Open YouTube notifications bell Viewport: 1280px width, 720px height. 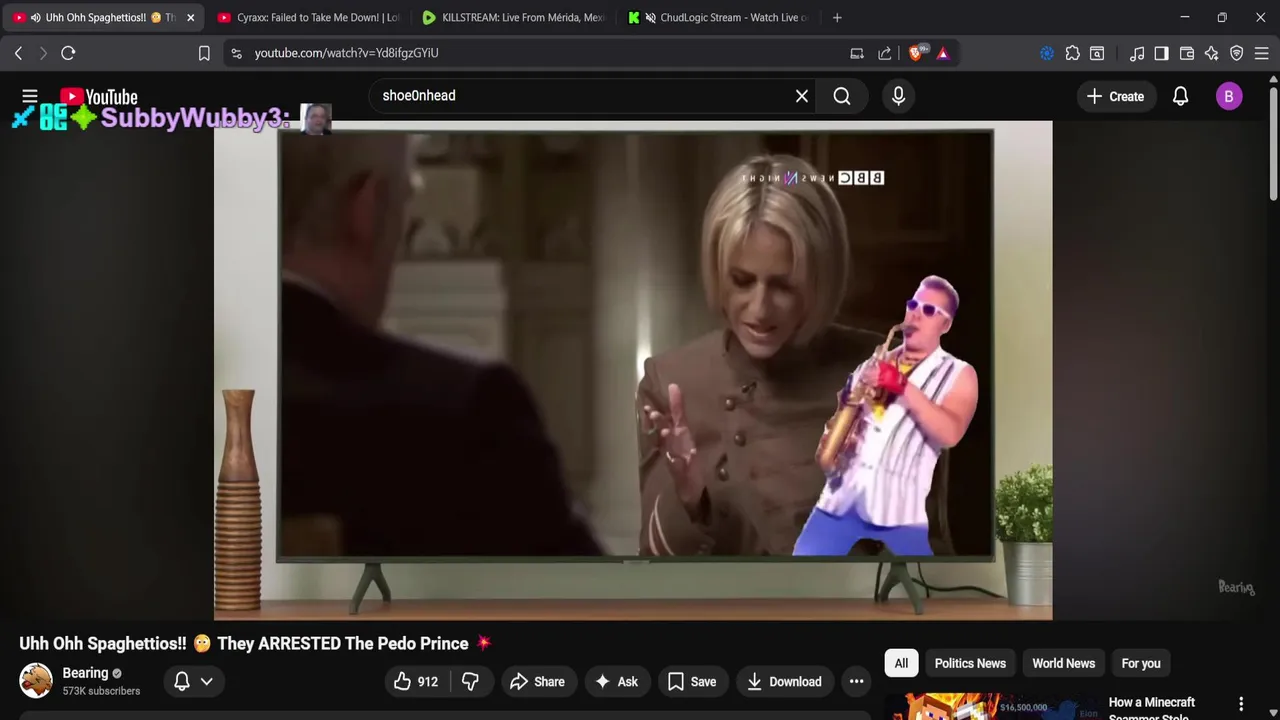[x=1181, y=96]
